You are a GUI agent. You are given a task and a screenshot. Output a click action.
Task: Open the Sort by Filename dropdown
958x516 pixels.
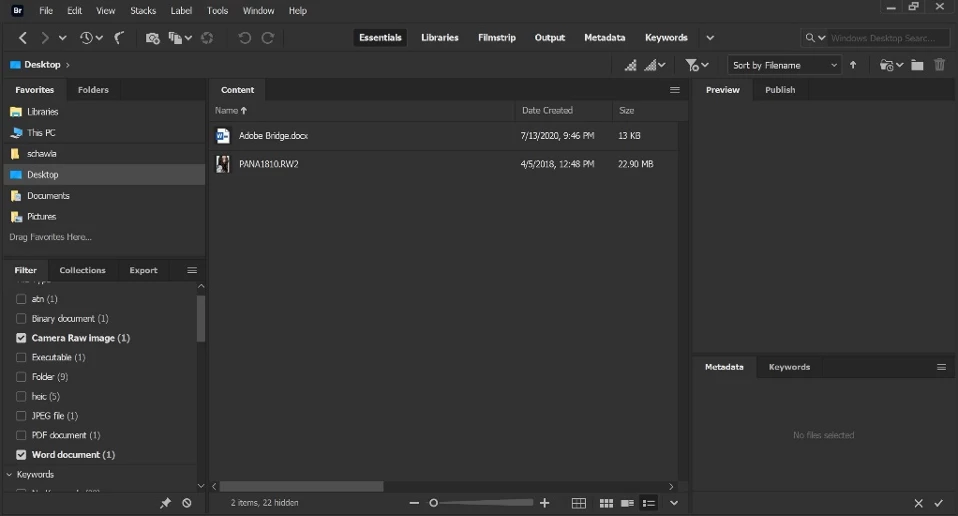(x=784, y=65)
